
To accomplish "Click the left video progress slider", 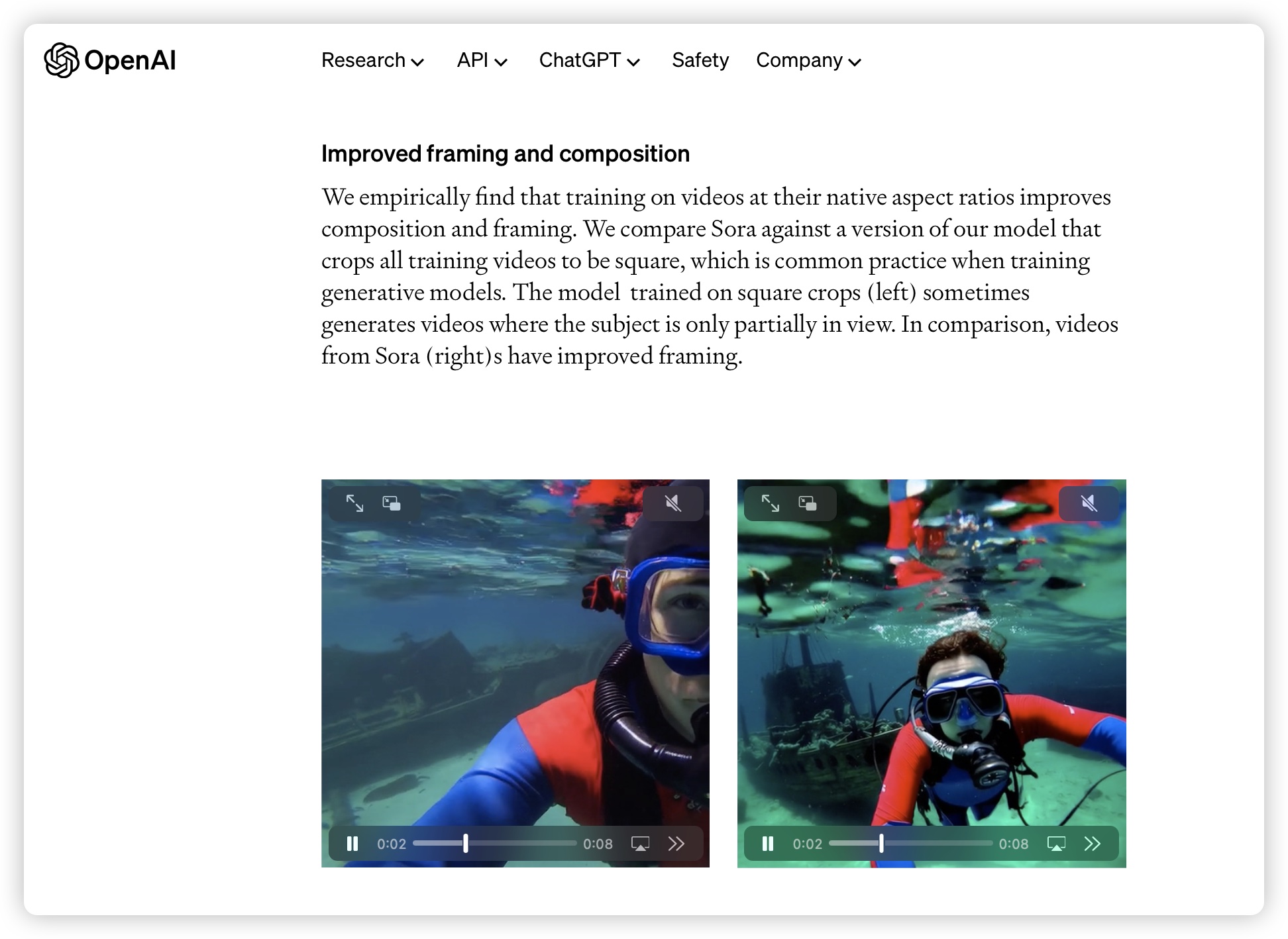I will (x=494, y=844).
